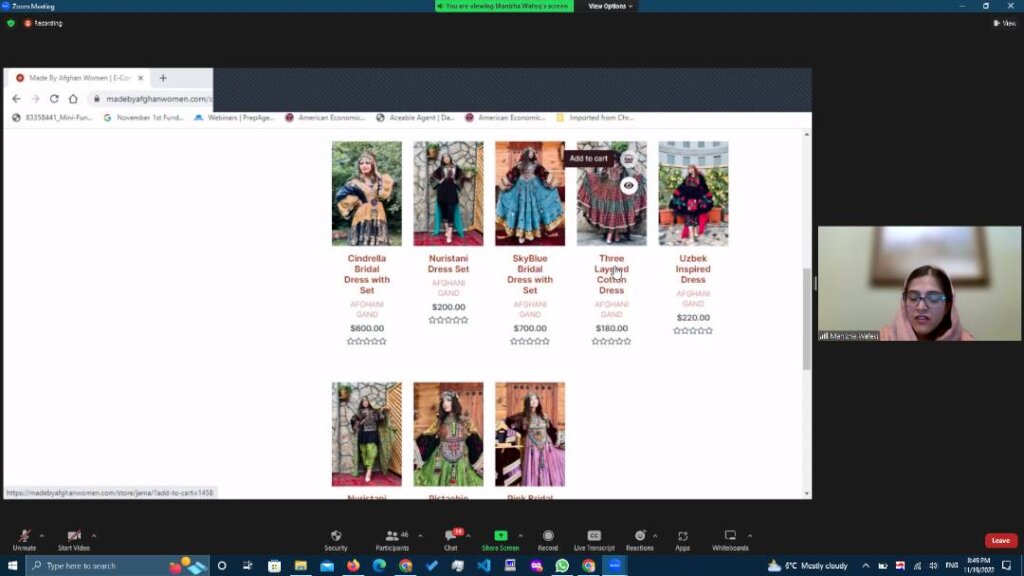The height and width of the screenshot is (576, 1024).
Task: Open a new browser tab
Action: [x=163, y=78]
